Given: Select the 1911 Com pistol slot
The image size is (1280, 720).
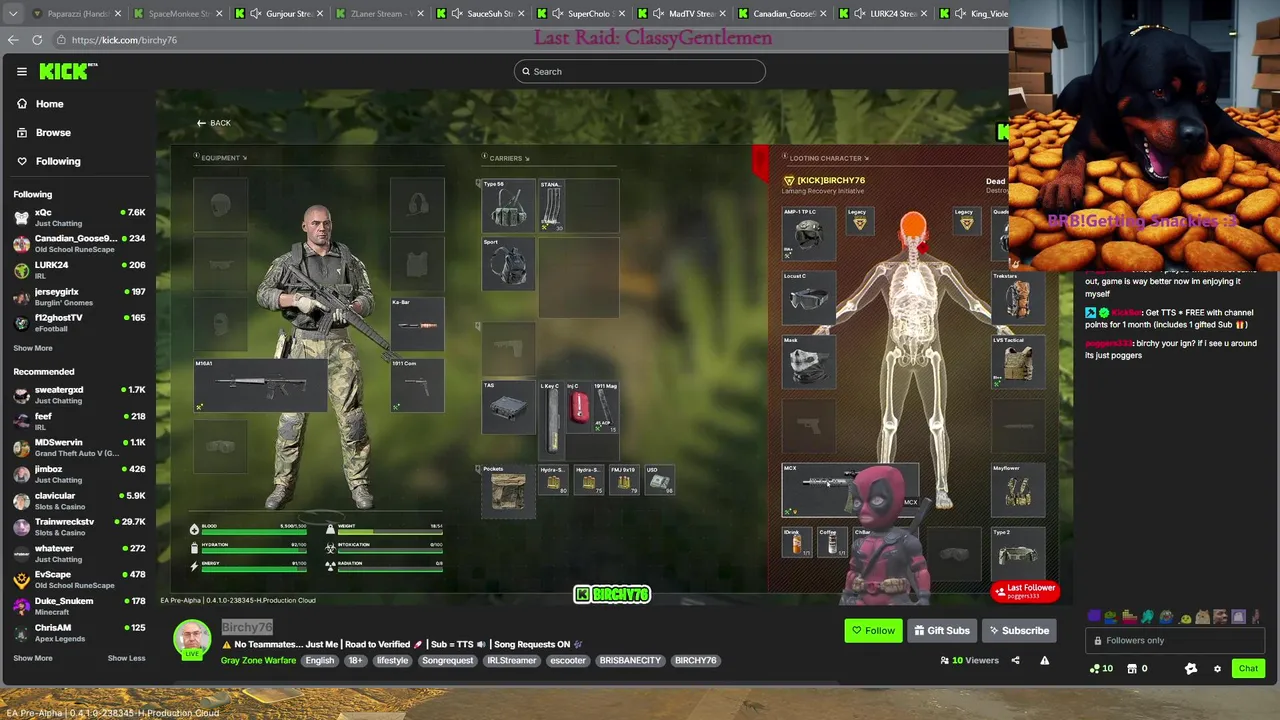Looking at the screenshot, I should click(x=417, y=385).
